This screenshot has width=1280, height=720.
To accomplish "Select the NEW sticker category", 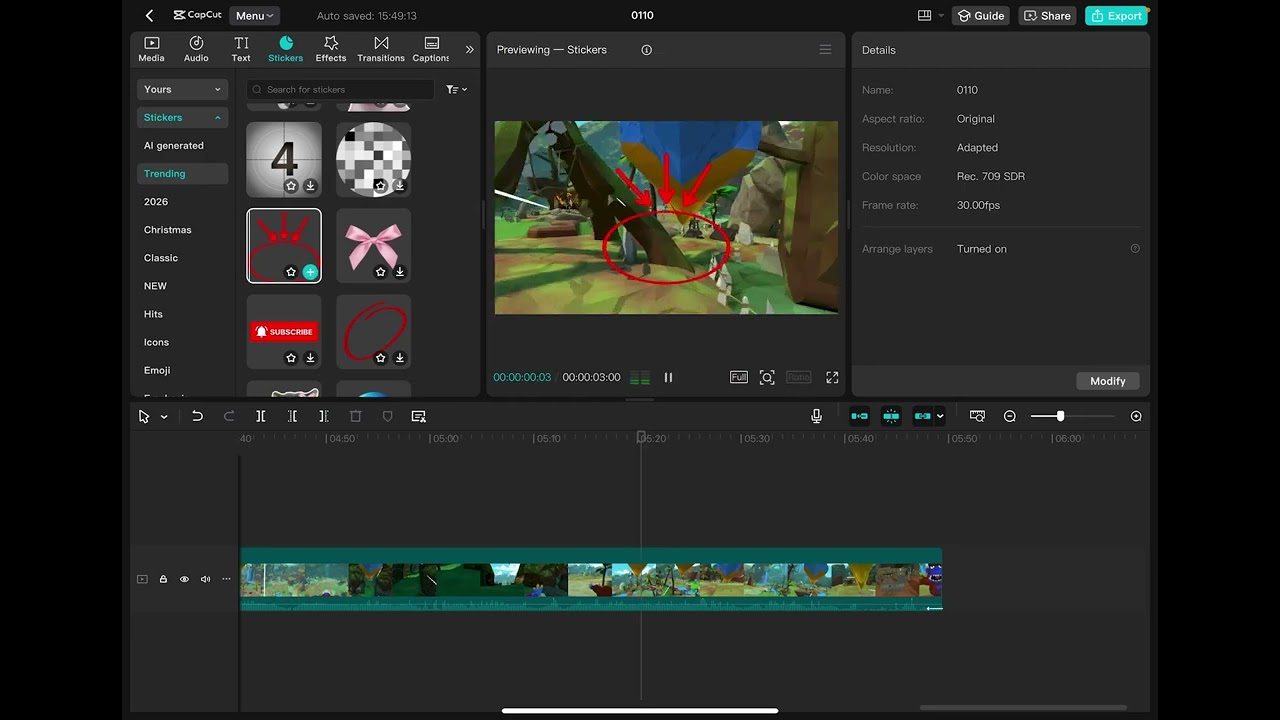I will tap(155, 286).
